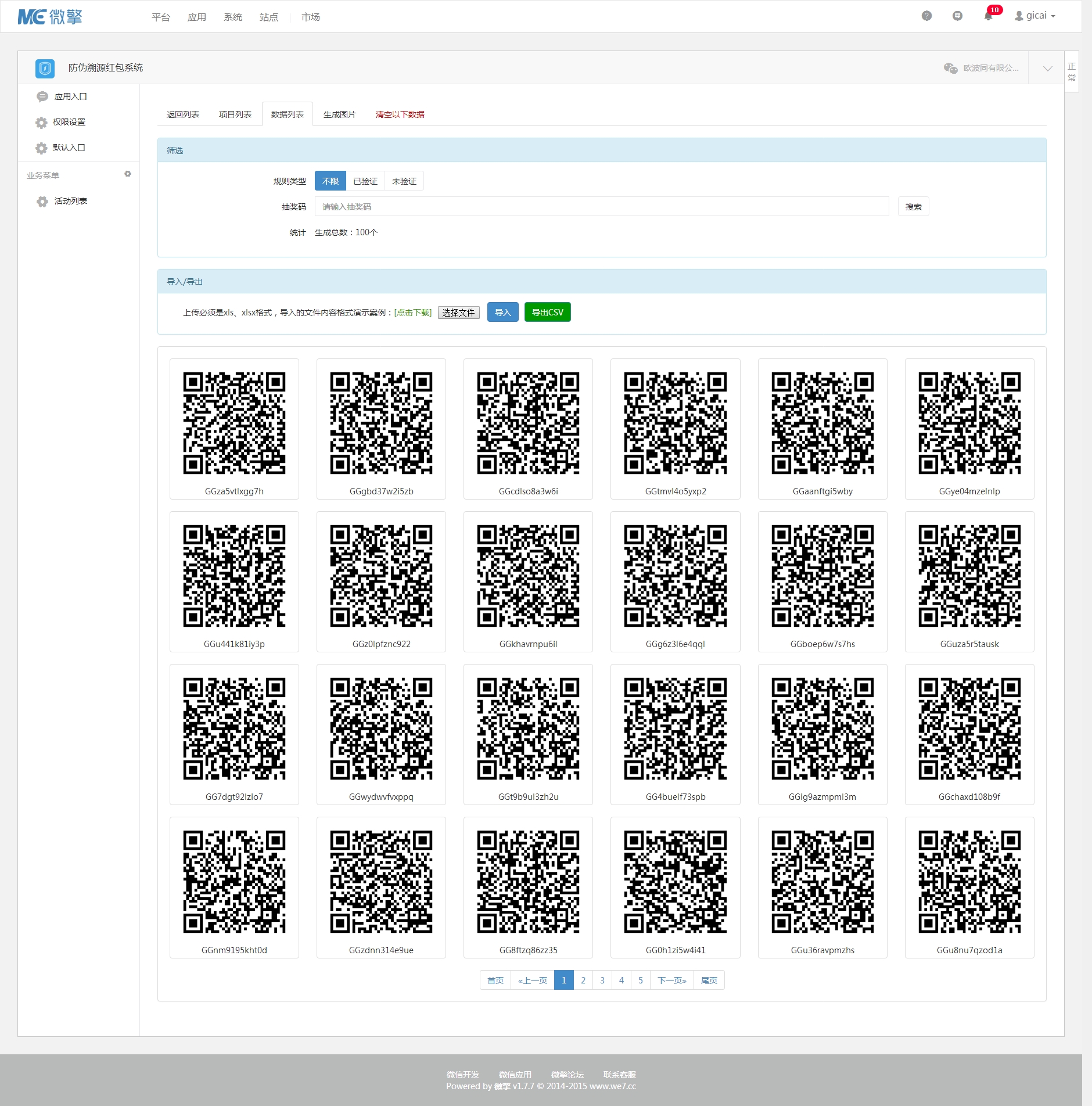Click the GGz0lpfznc922 code label

coord(382,644)
